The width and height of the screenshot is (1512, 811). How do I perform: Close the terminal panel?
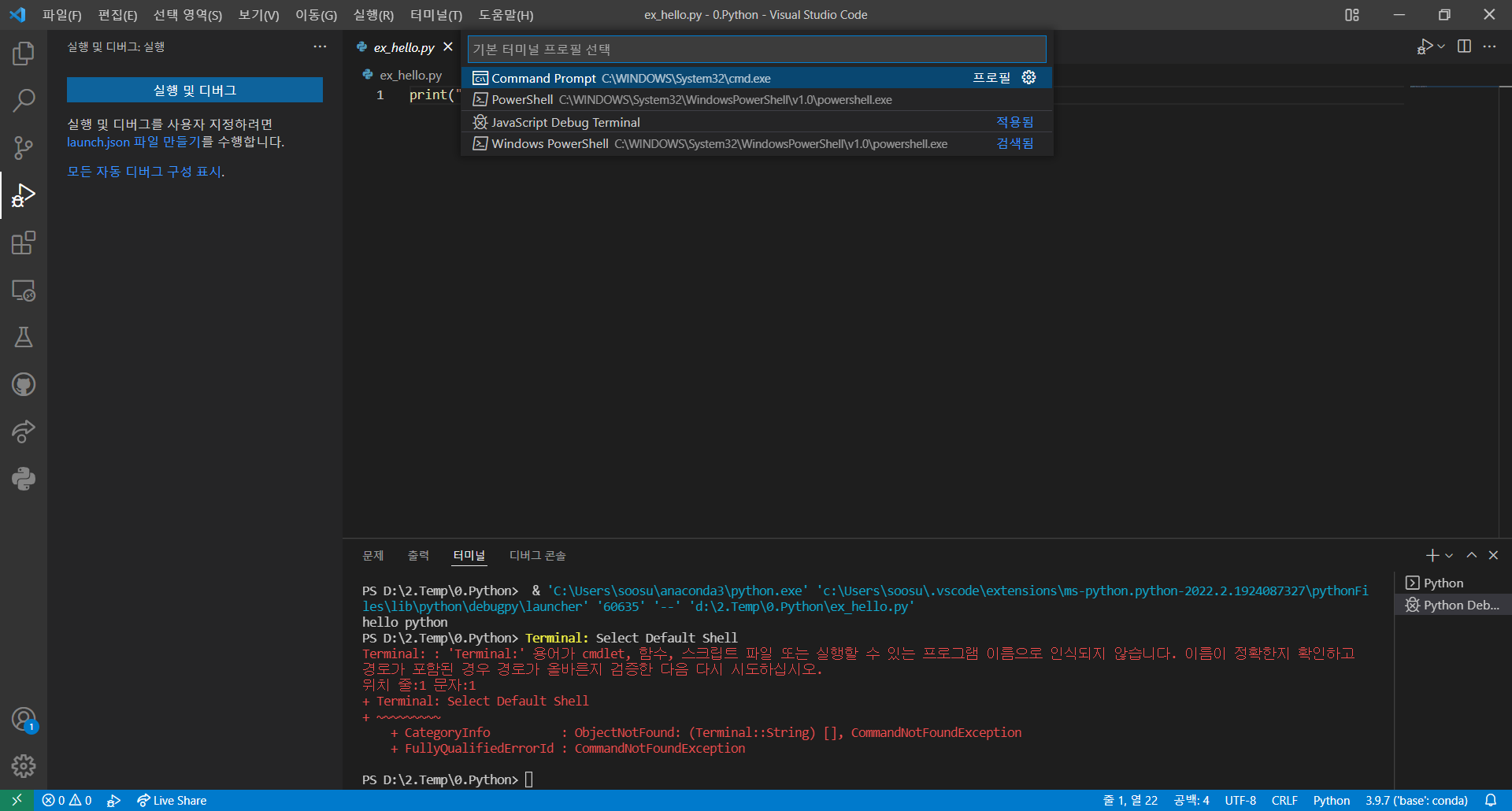[1493, 555]
